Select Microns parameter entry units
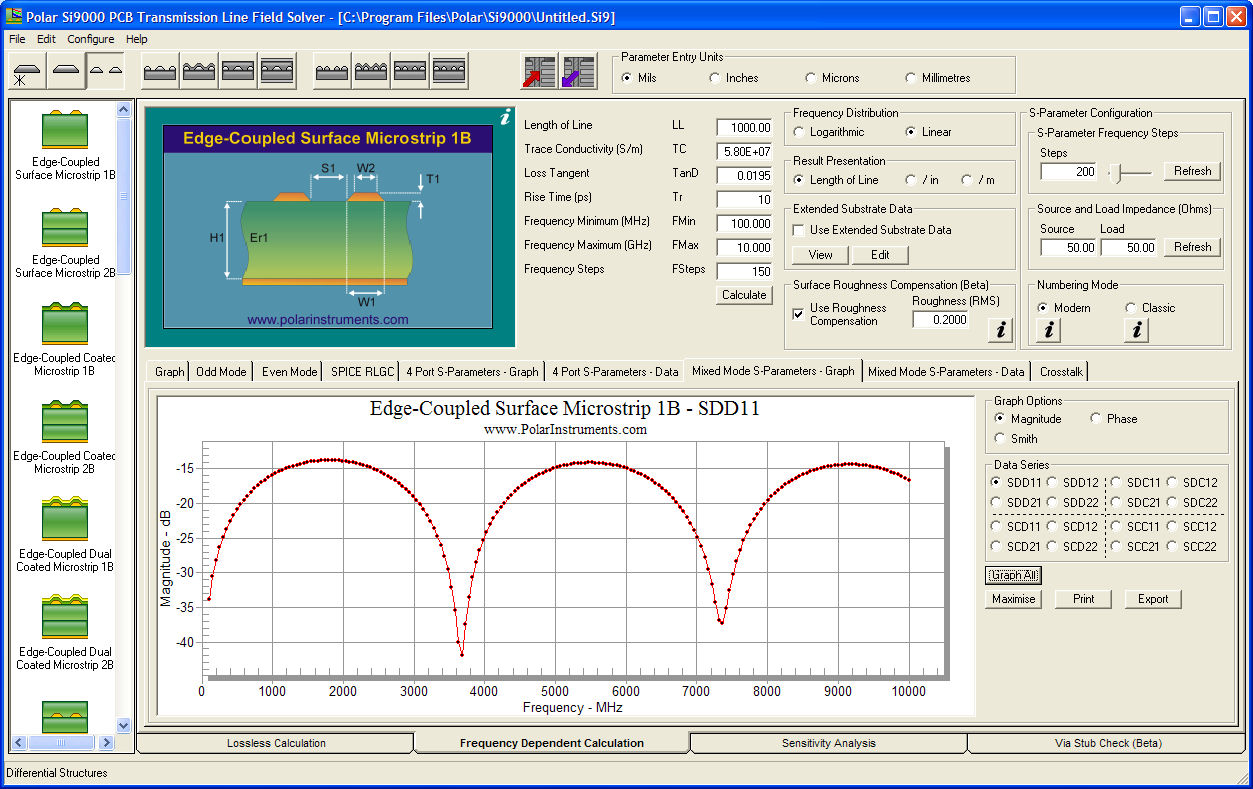 point(811,78)
